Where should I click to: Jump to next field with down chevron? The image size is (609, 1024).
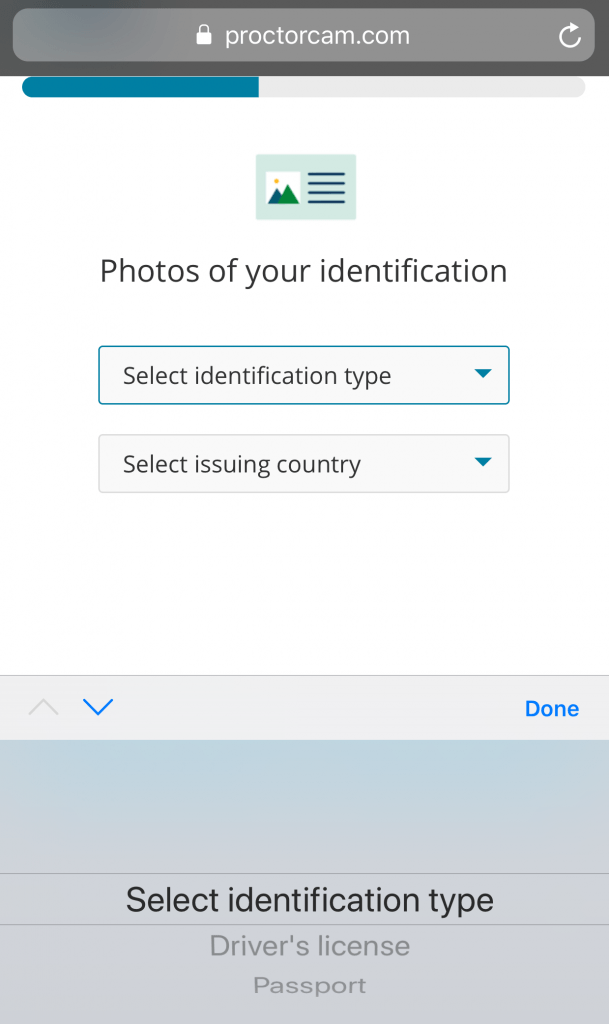[98, 708]
